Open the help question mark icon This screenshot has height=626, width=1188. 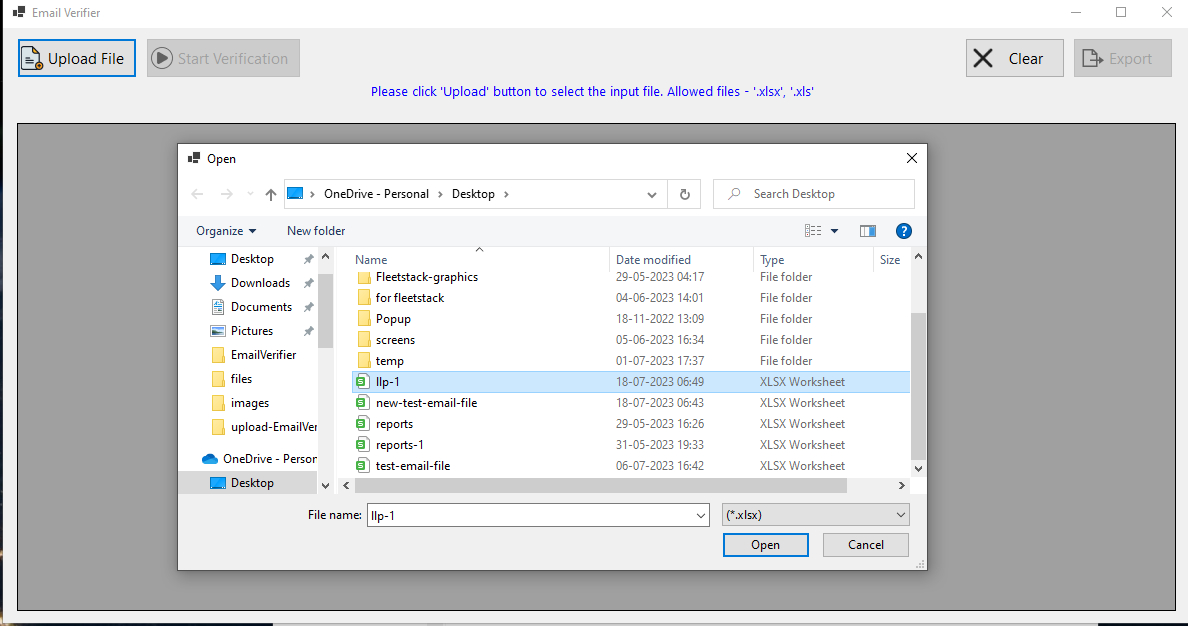click(x=903, y=231)
